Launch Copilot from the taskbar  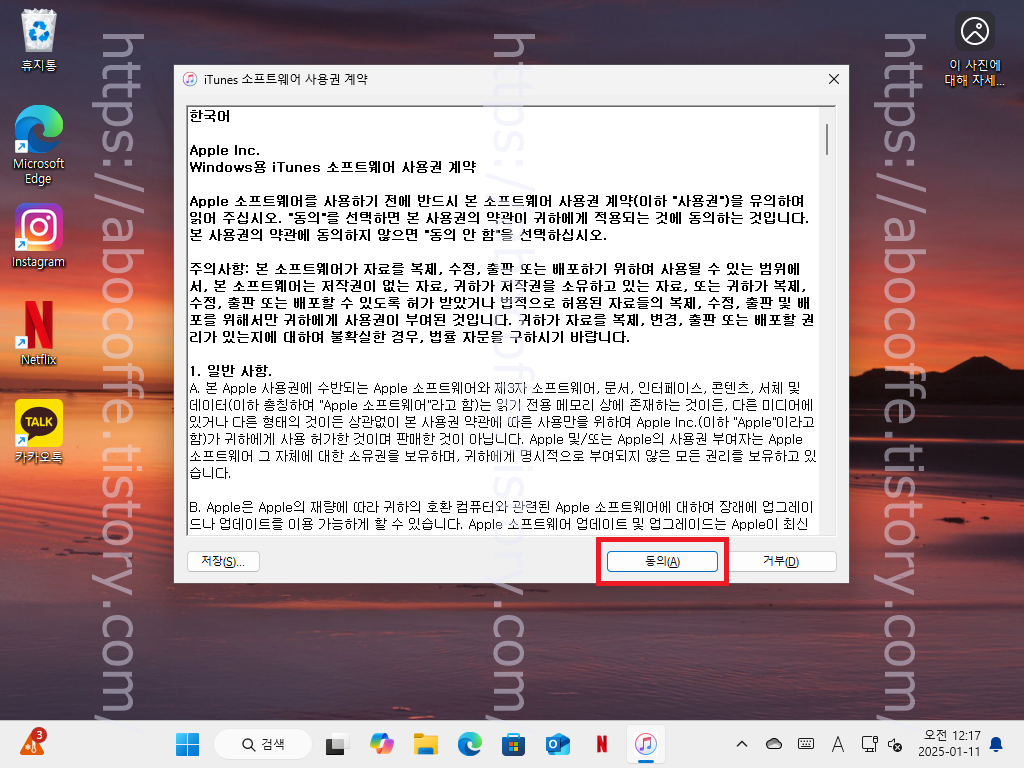tap(381, 744)
